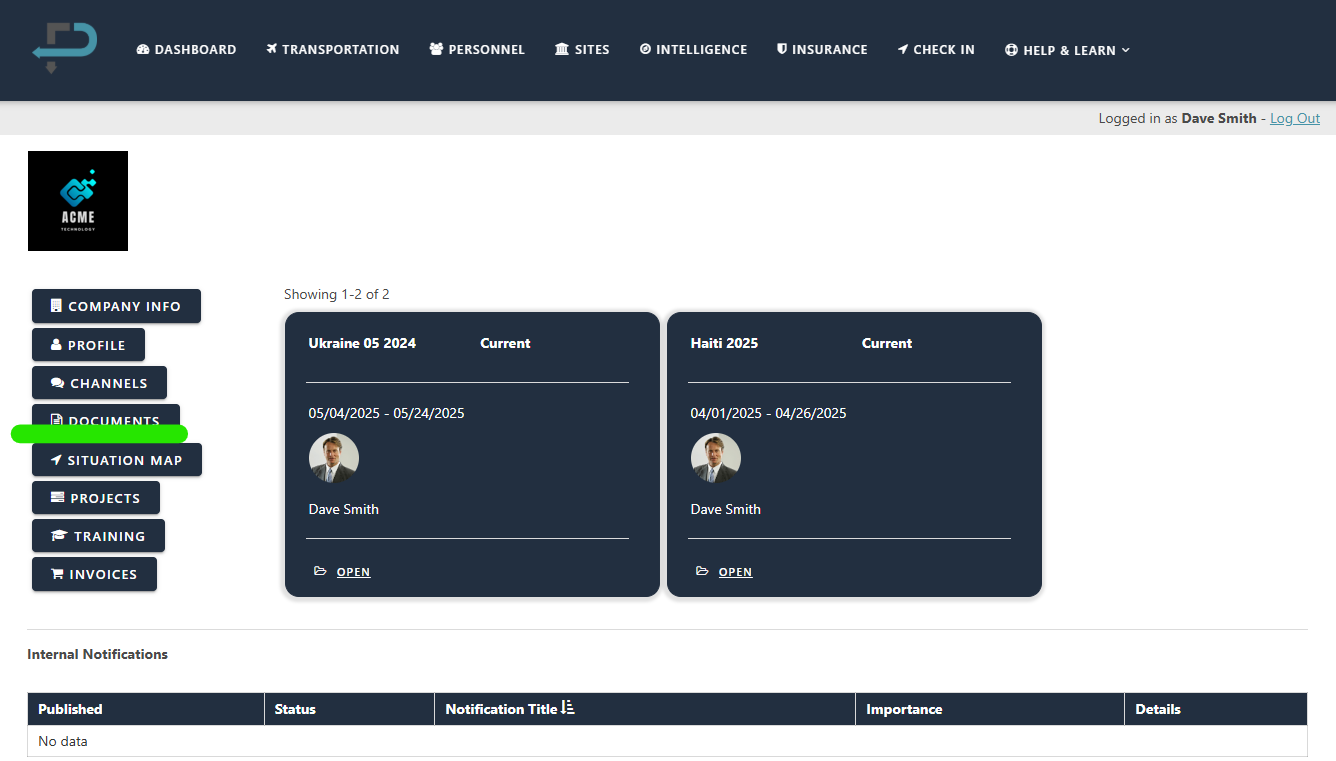Click the life-ring icon beside Help & Learn
1336x761 pixels.
[1009, 49]
